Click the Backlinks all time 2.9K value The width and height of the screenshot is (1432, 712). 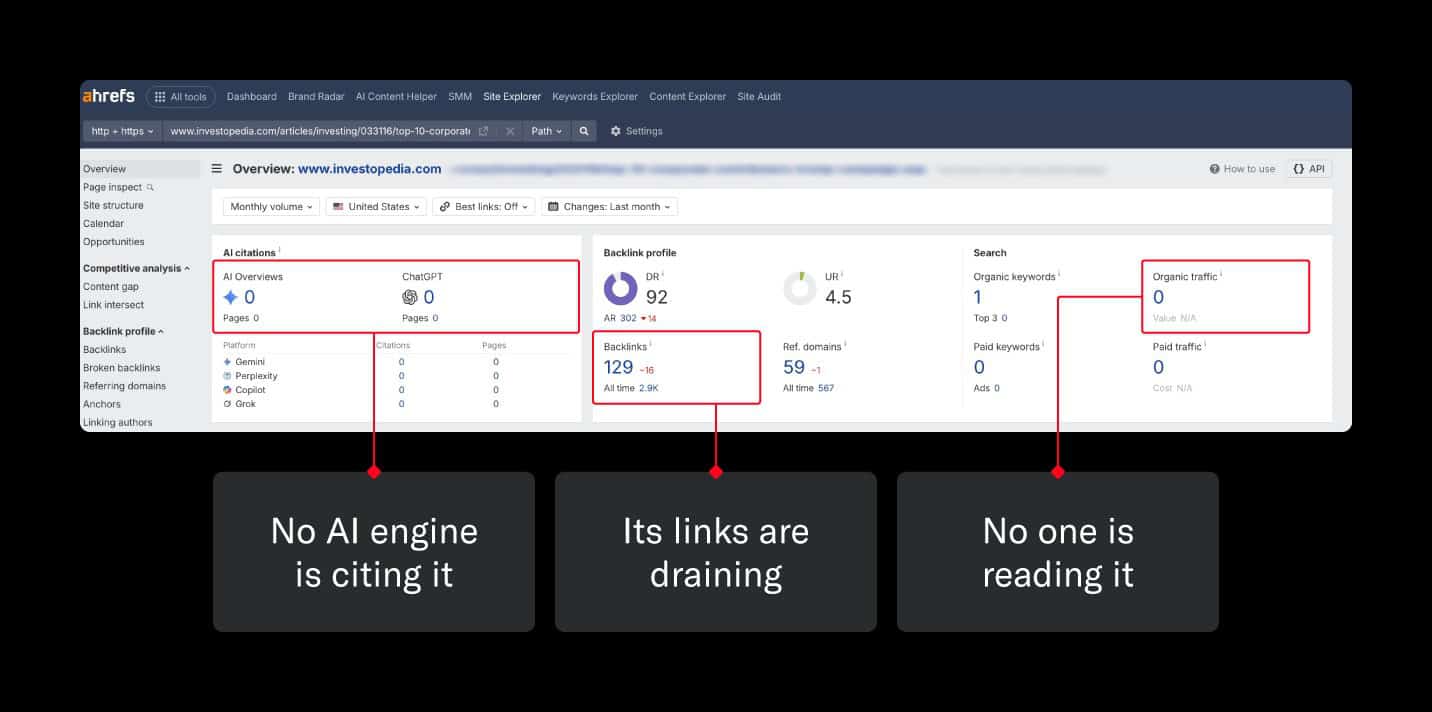(649, 388)
